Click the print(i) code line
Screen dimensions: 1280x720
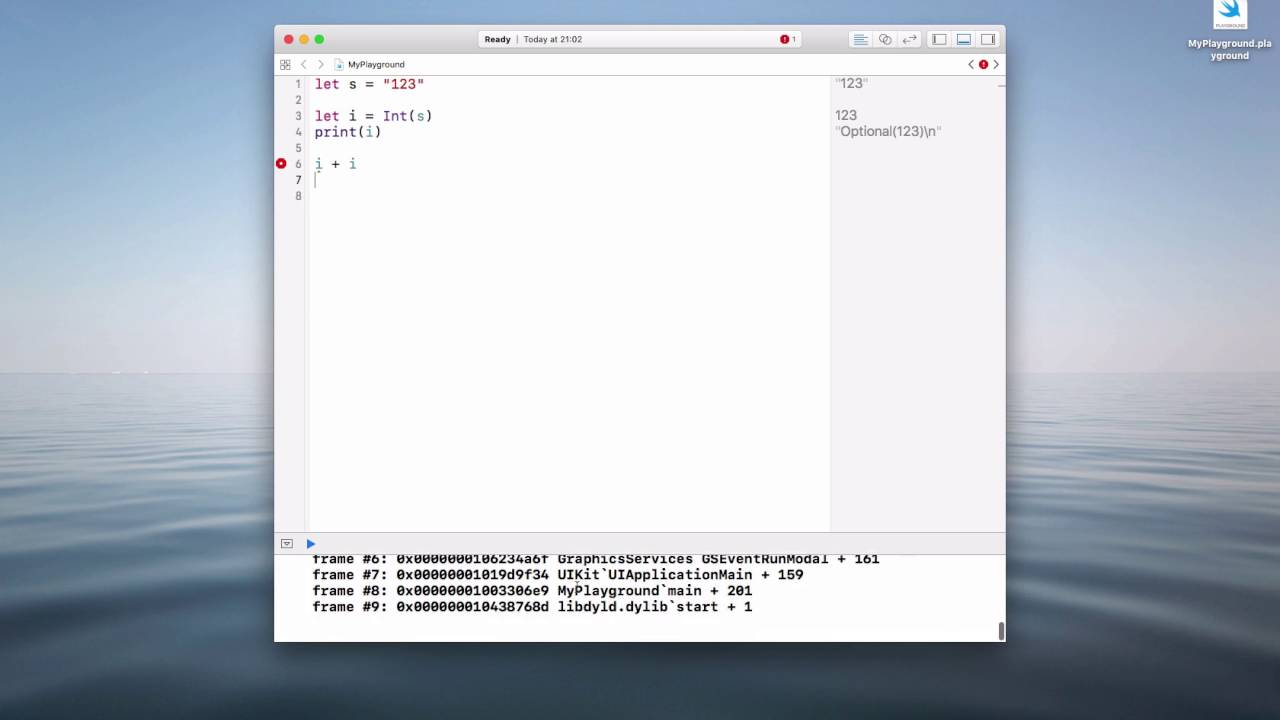tap(347, 132)
